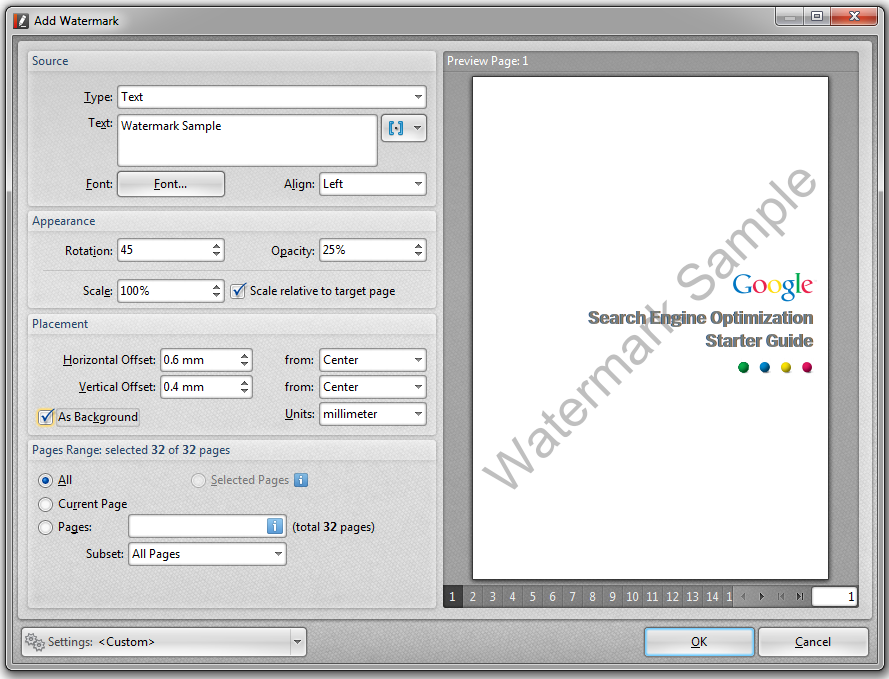Change Align from Left using its dropdown

420,184
